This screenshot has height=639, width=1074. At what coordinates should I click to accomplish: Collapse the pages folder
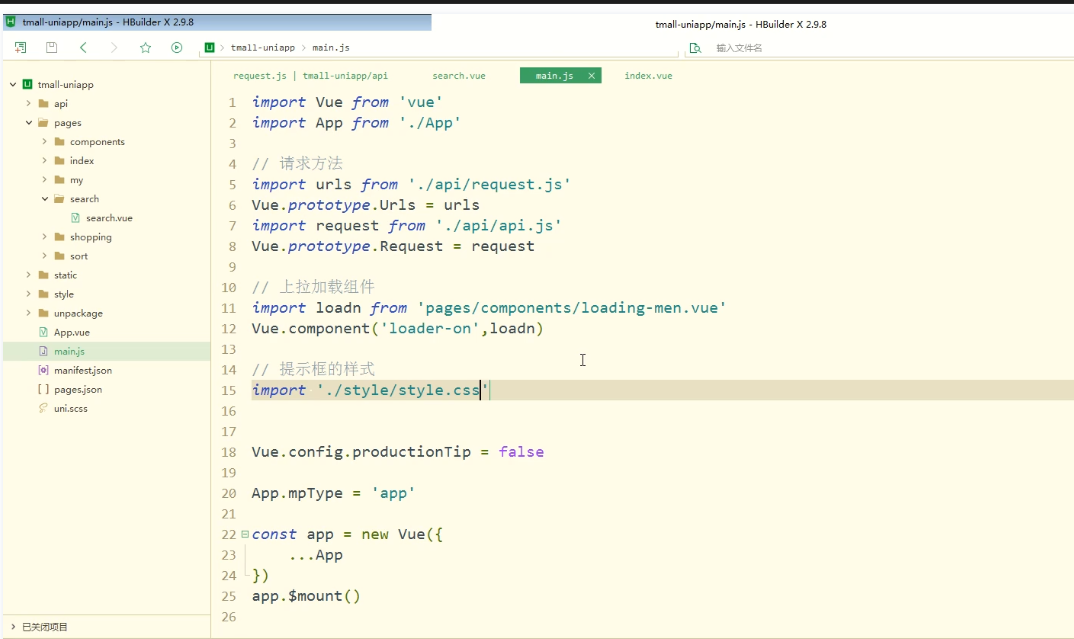point(29,123)
